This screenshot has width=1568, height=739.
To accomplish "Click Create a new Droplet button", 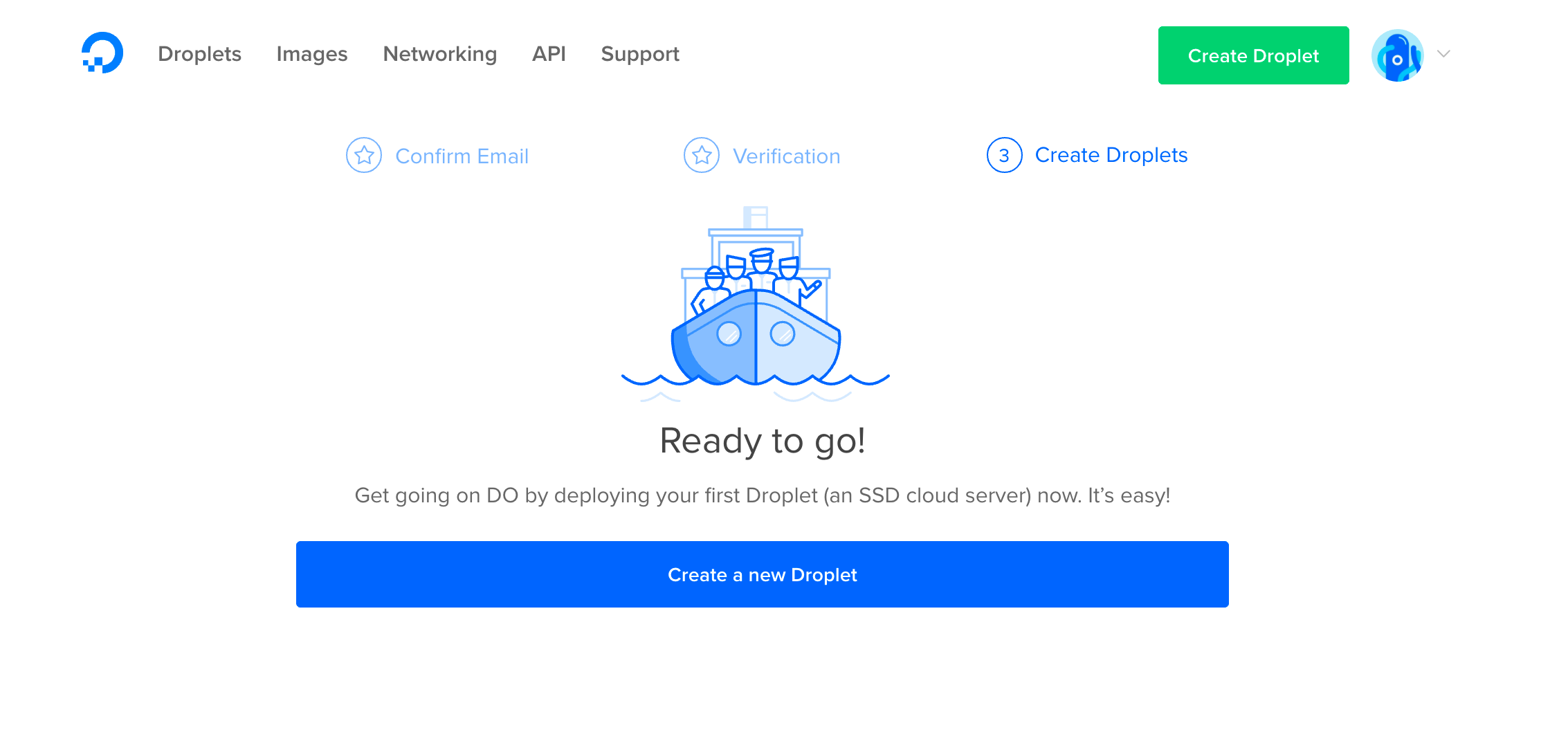I will click(x=762, y=574).
